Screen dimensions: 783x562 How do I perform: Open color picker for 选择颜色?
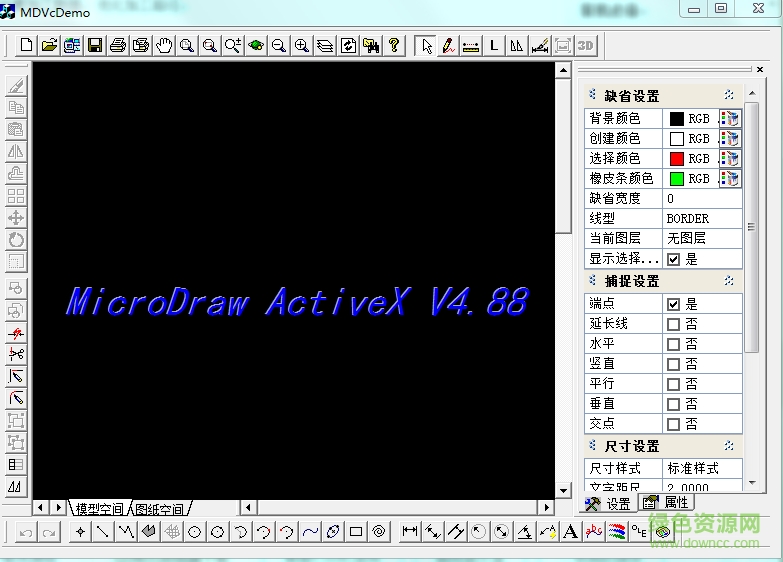tap(730, 158)
